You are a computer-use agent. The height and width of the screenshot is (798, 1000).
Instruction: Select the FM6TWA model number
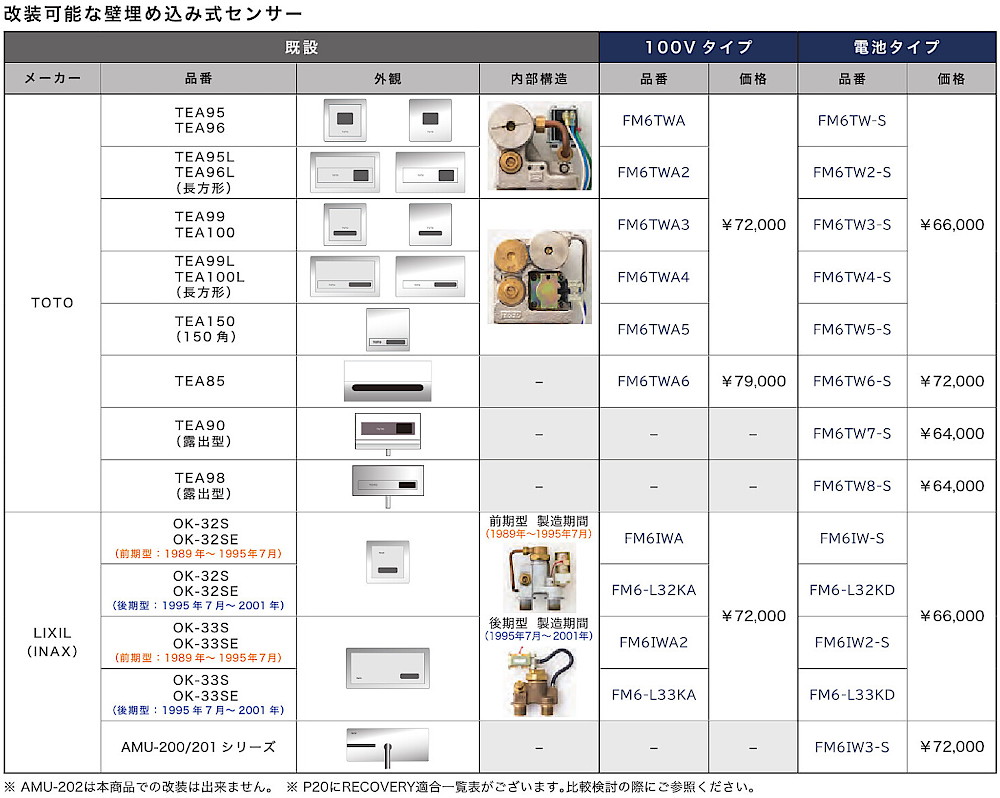click(x=653, y=120)
